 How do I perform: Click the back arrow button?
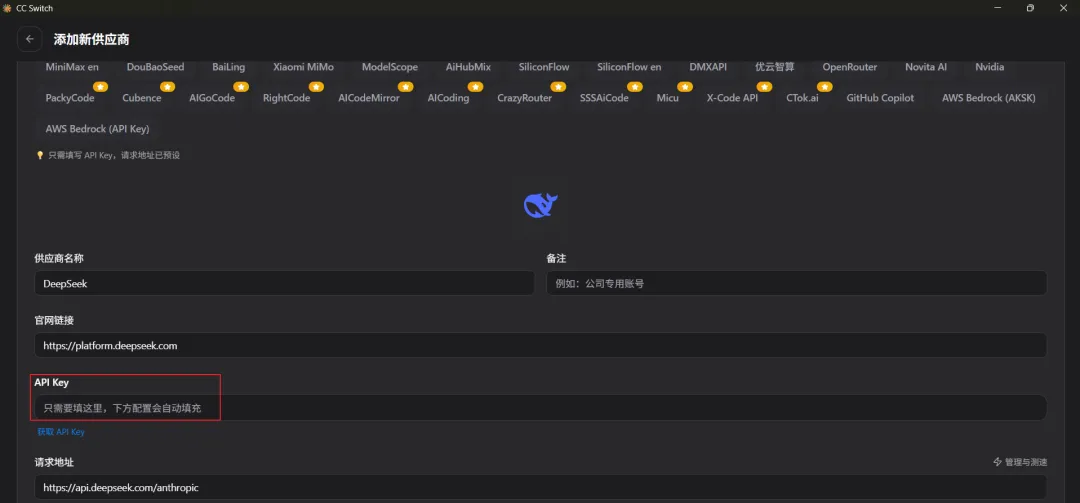coord(29,39)
